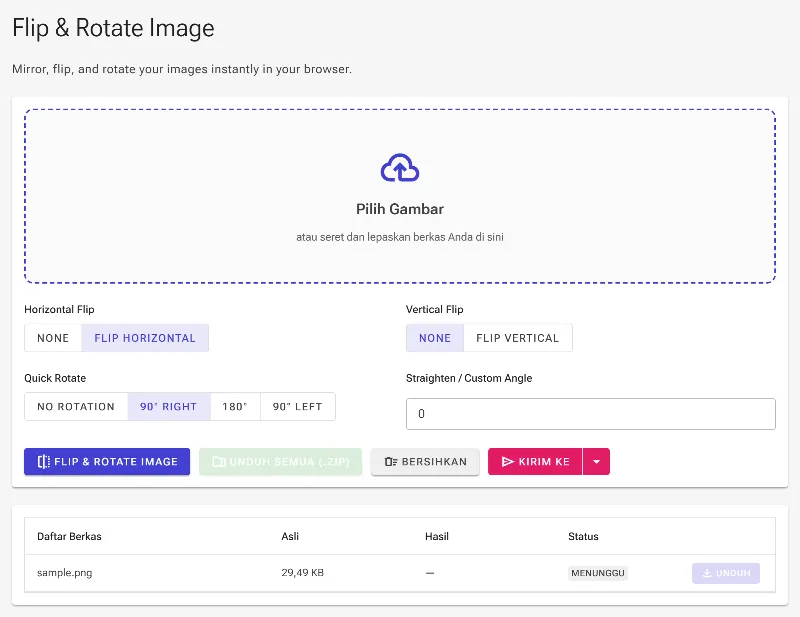Click the Status column header
This screenshot has width=800, height=617.
(x=583, y=536)
